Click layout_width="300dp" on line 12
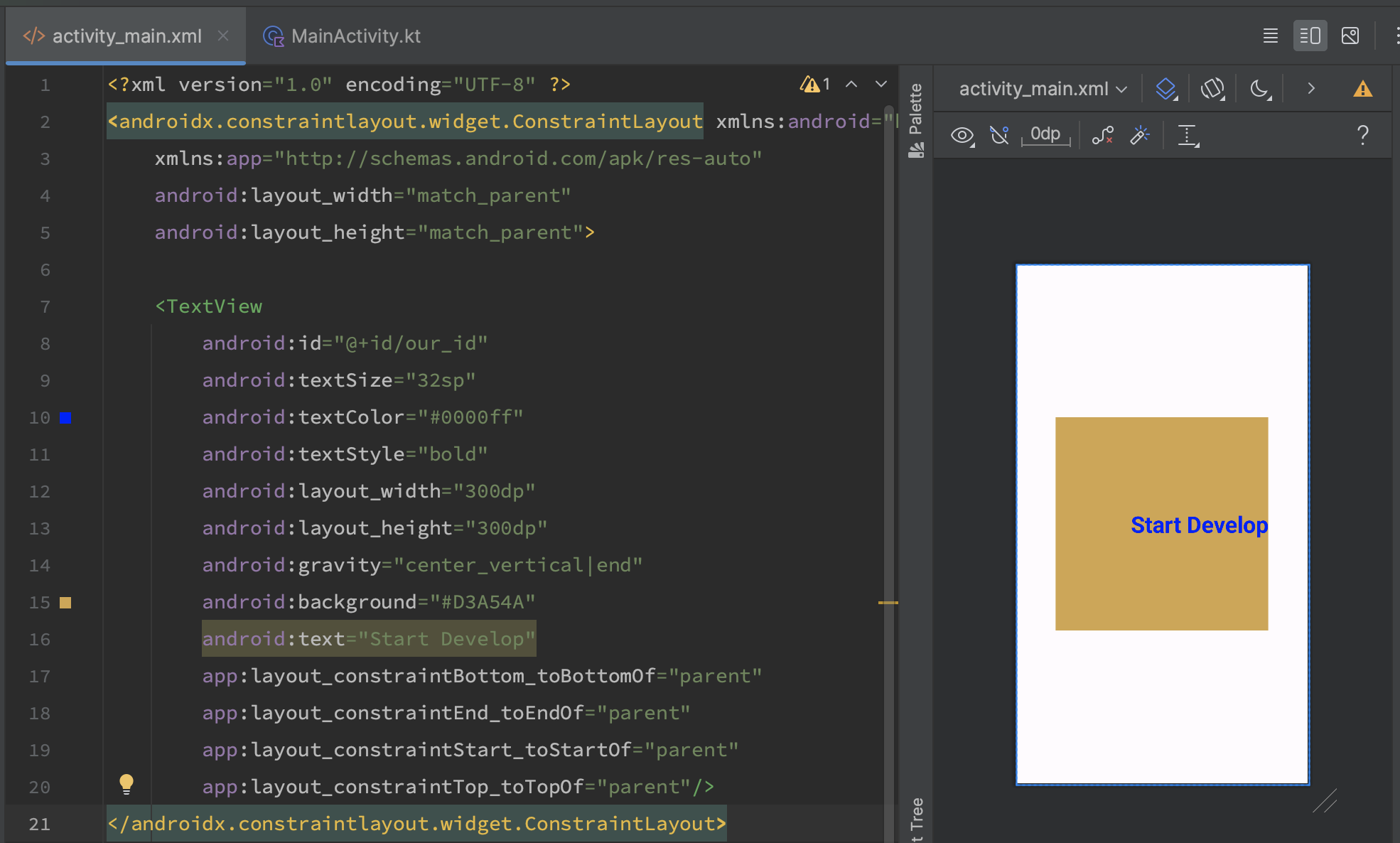1400x843 pixels. 369,491
